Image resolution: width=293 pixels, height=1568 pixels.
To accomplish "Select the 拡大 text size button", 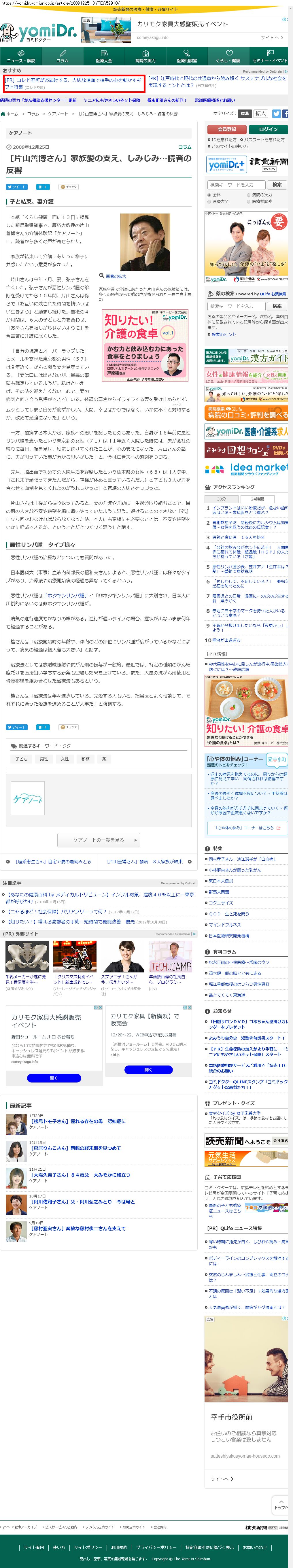I will pos(261,114).
